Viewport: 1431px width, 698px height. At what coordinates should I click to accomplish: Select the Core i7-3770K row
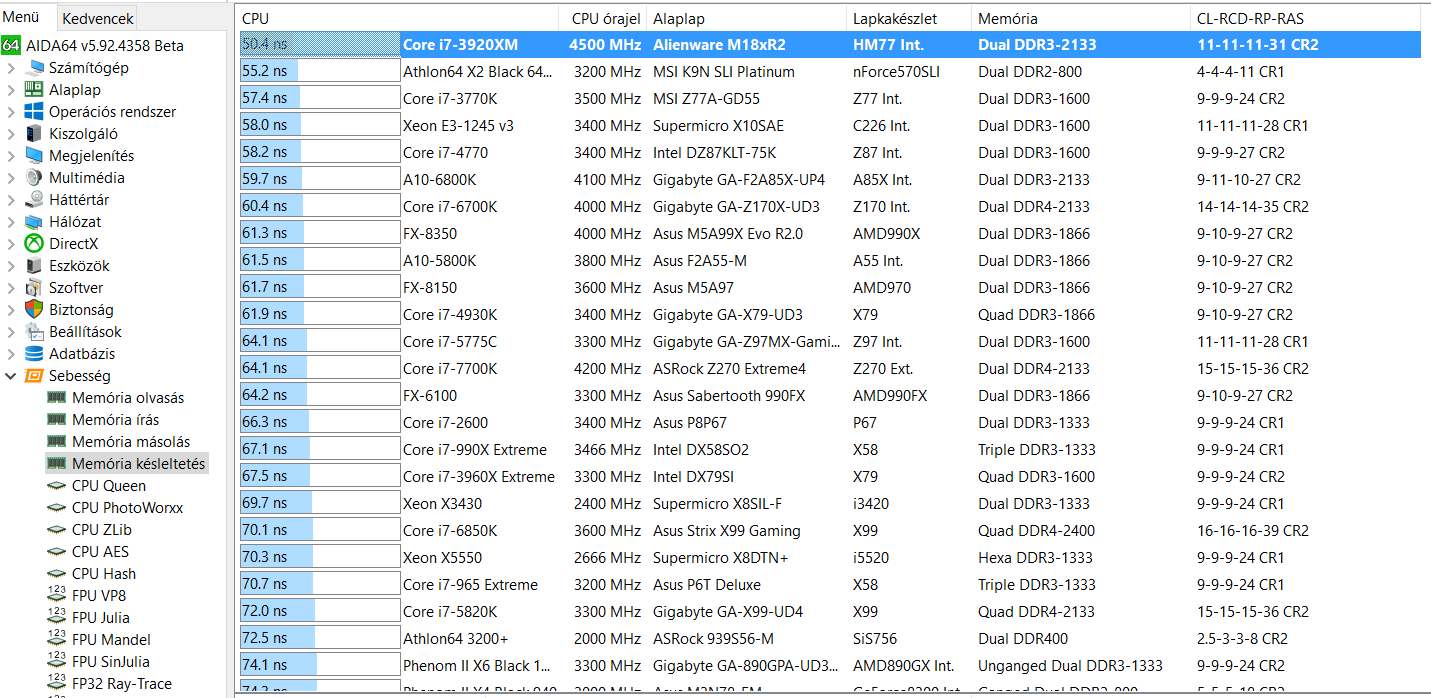[830, 99]
